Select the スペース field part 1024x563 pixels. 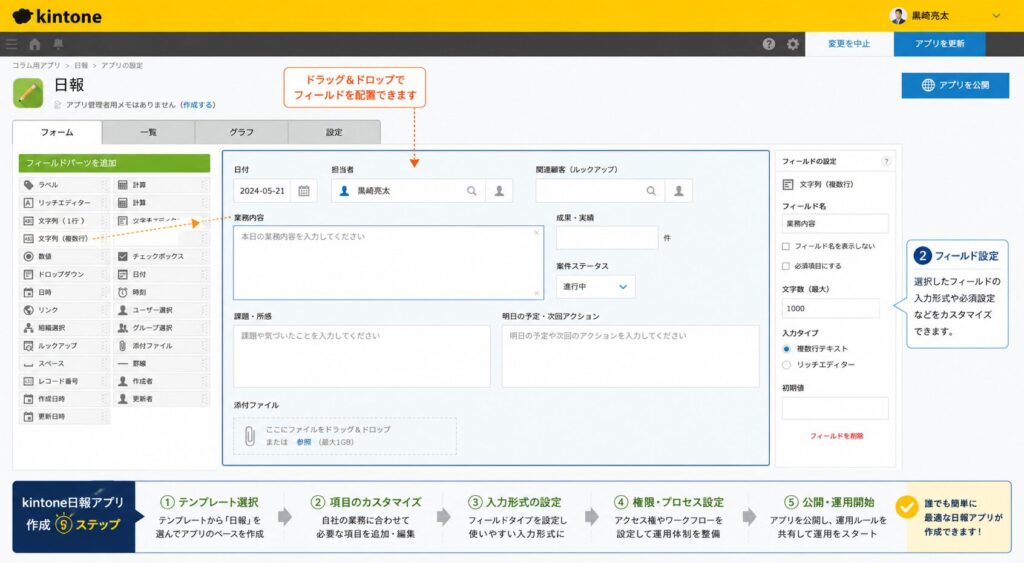64,363
